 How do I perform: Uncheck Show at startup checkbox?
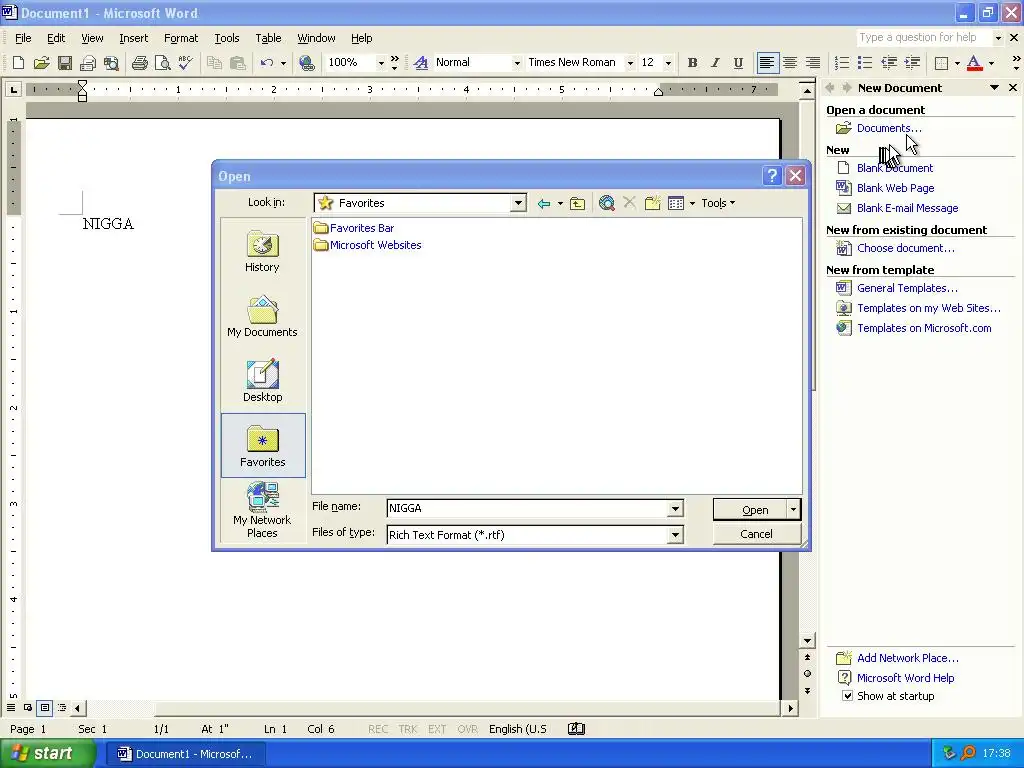(x=847, y=696)
